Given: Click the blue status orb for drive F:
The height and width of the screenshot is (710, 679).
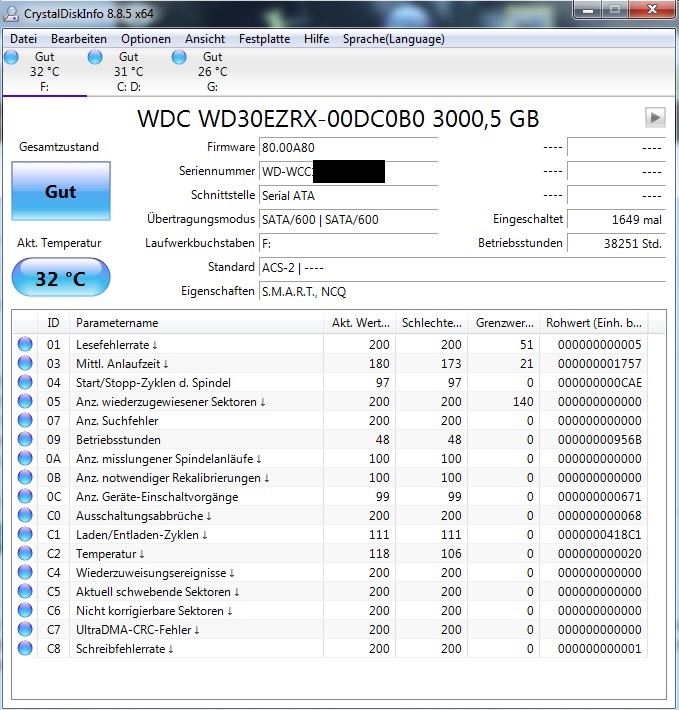Looking at the screenshot, I should click(x=11, y=58).
